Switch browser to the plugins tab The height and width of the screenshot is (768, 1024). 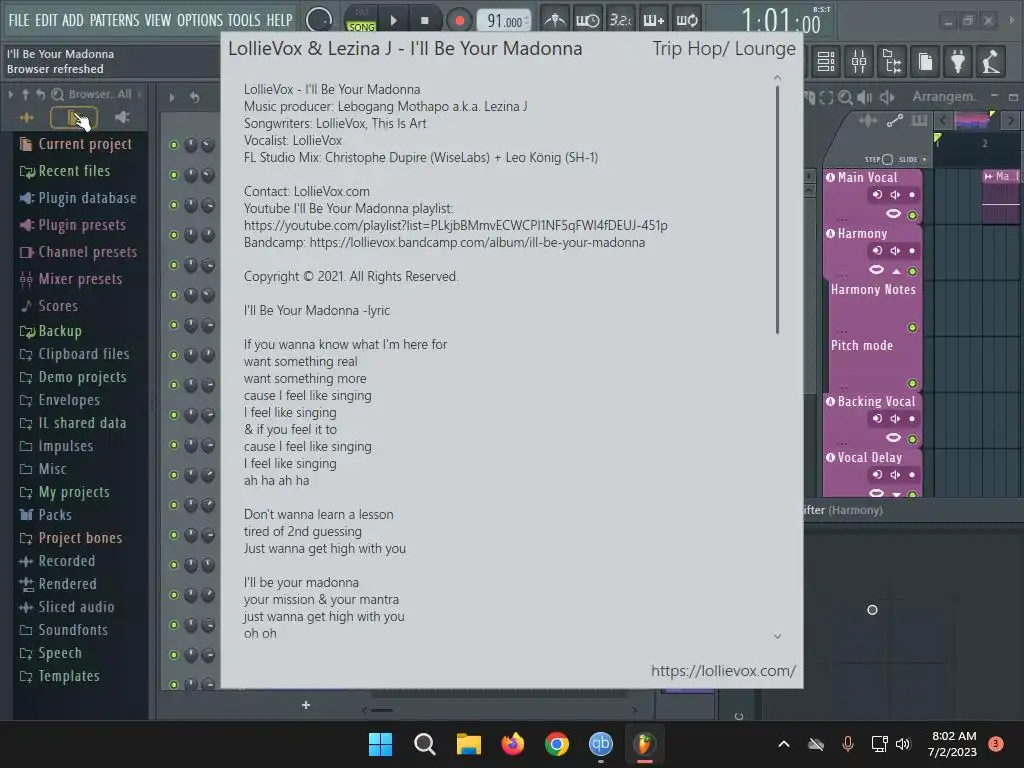[122, 117]
